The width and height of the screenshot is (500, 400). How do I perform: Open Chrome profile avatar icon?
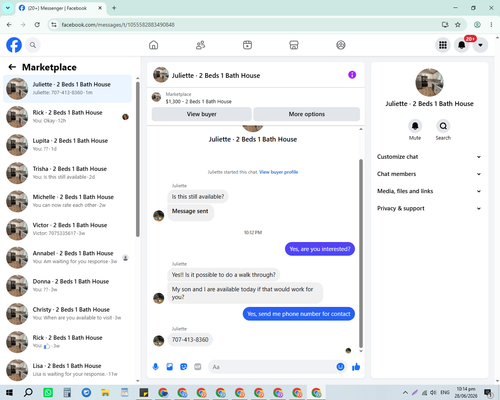pyautogui.click(x=477, y=25)
